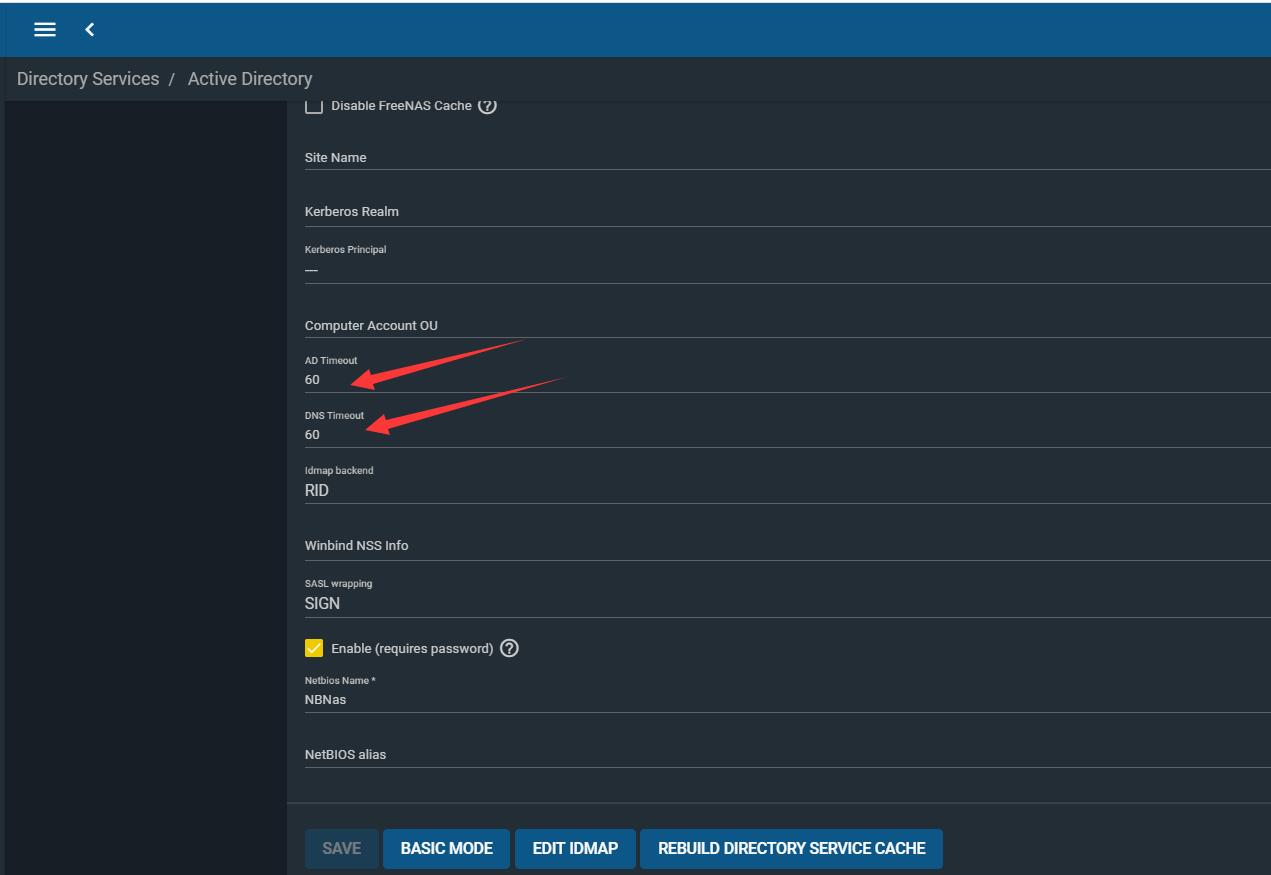The image size is (1271, 875).
Task: Go to Directory Services breadcrumb
Action: coord(88,79)
